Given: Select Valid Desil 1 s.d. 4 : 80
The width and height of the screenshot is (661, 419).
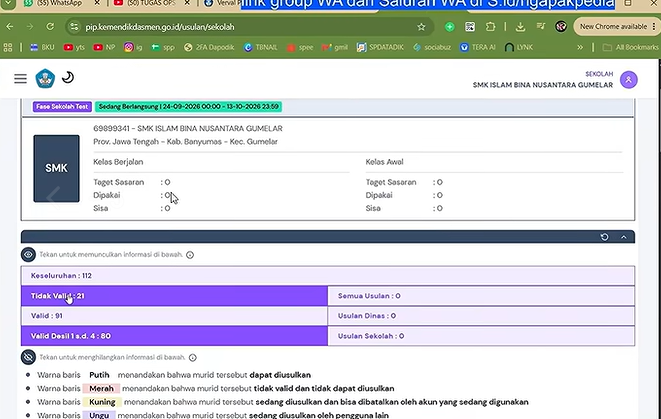Looking at the screenshot, I should pyautogui.click(x=175, y=336).
